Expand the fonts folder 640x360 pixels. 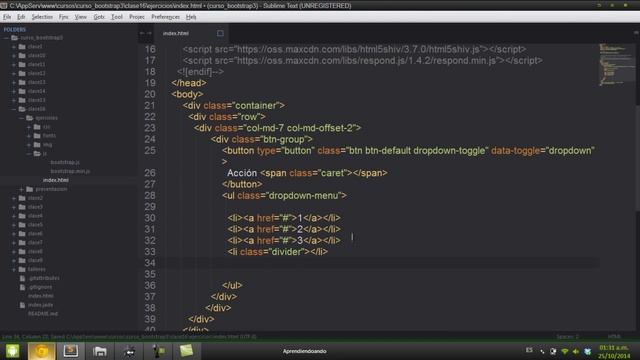click(x=29, y=136)
